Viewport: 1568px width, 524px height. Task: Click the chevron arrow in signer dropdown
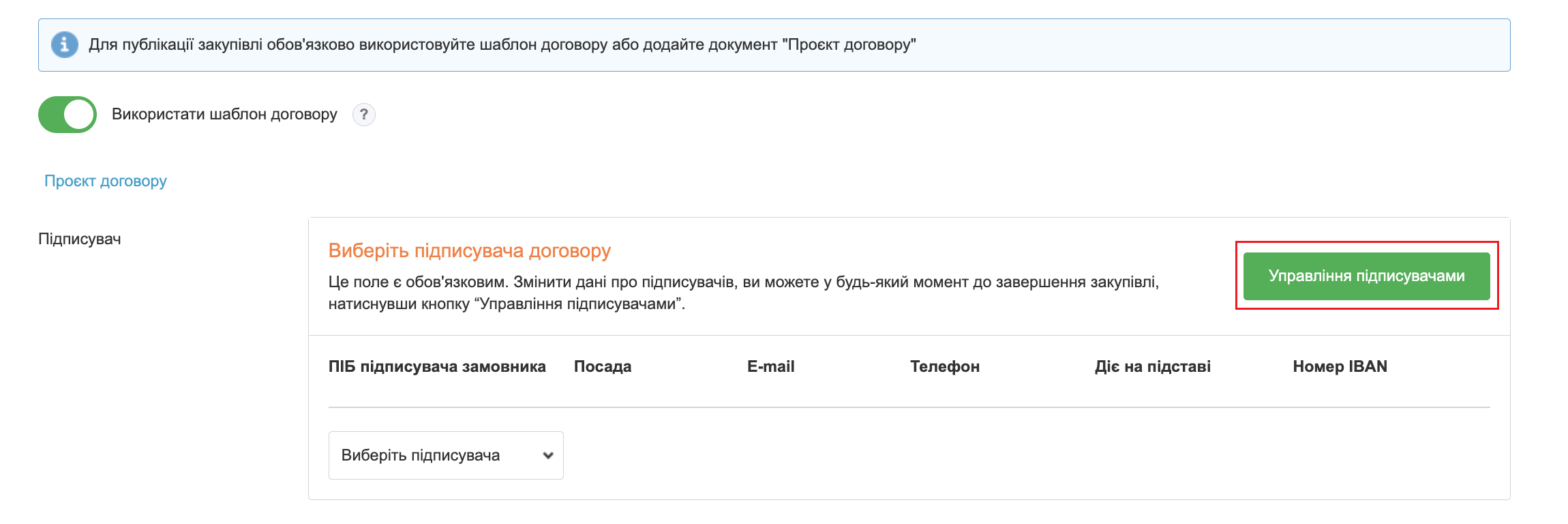coord(547,456)
